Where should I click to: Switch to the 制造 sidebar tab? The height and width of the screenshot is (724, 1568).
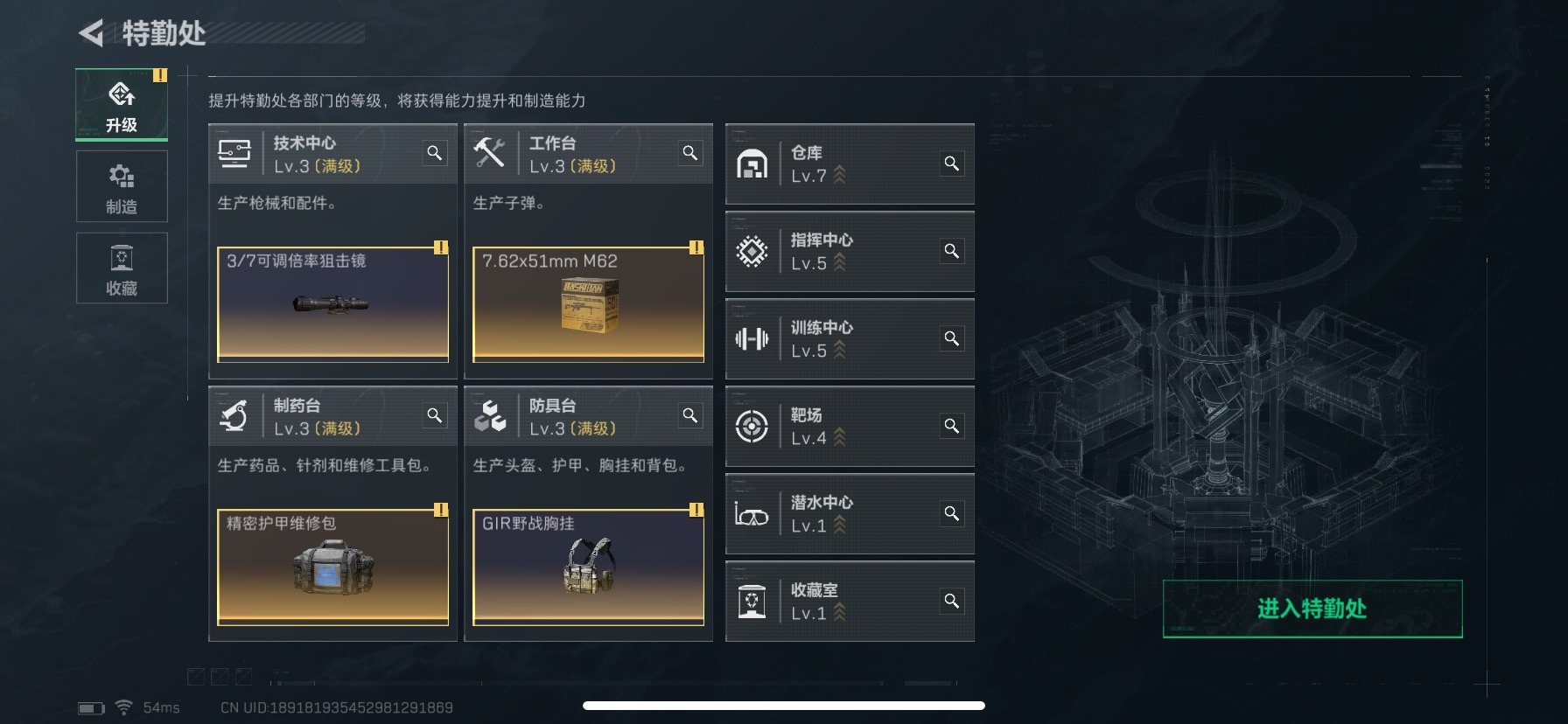(x=122, y=186)
